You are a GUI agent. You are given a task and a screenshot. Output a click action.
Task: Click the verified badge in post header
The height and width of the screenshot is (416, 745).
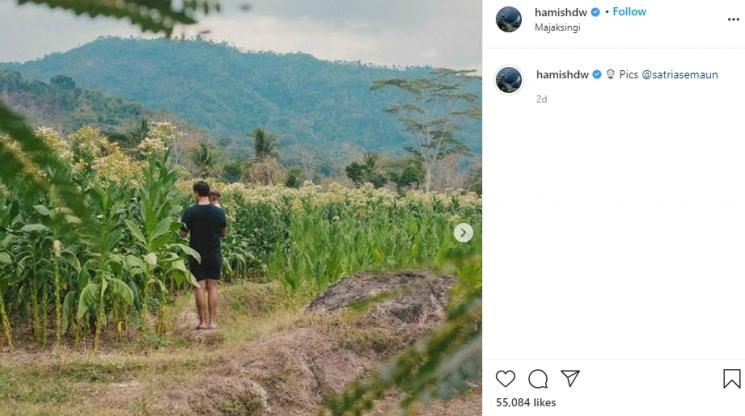pyautogui.click(x=595, y=12)
